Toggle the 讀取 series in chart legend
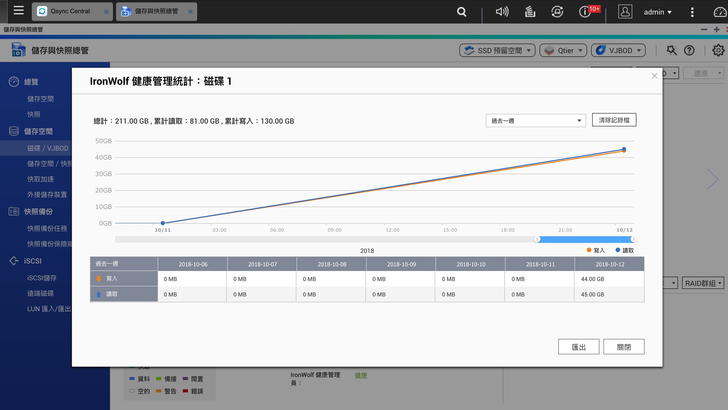This screenshot has width=728, height=410. click(x=625, y=250)
